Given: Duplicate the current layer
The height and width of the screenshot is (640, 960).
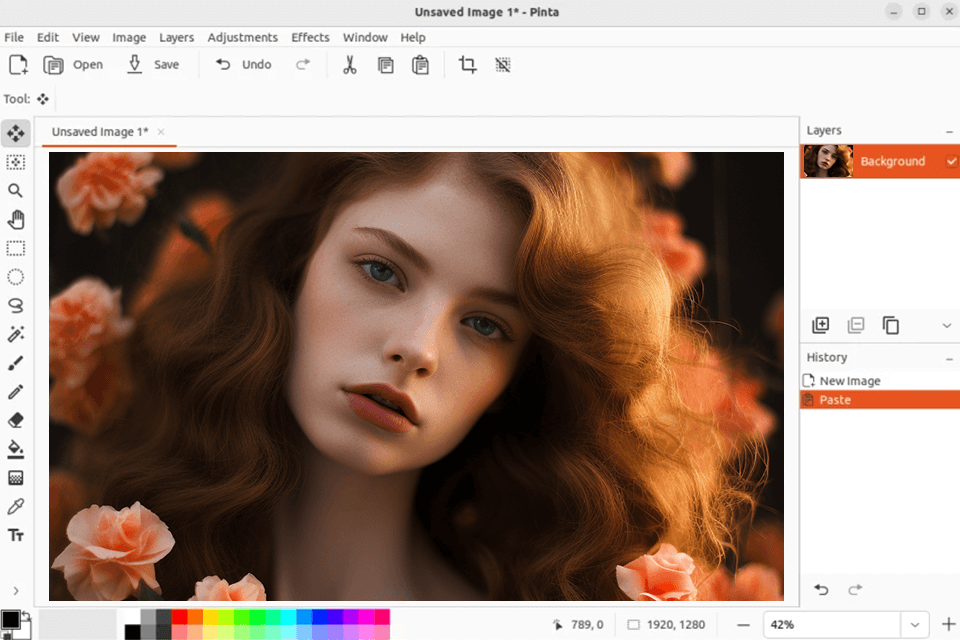Looking at the screenshot, I should pos(891,325).
